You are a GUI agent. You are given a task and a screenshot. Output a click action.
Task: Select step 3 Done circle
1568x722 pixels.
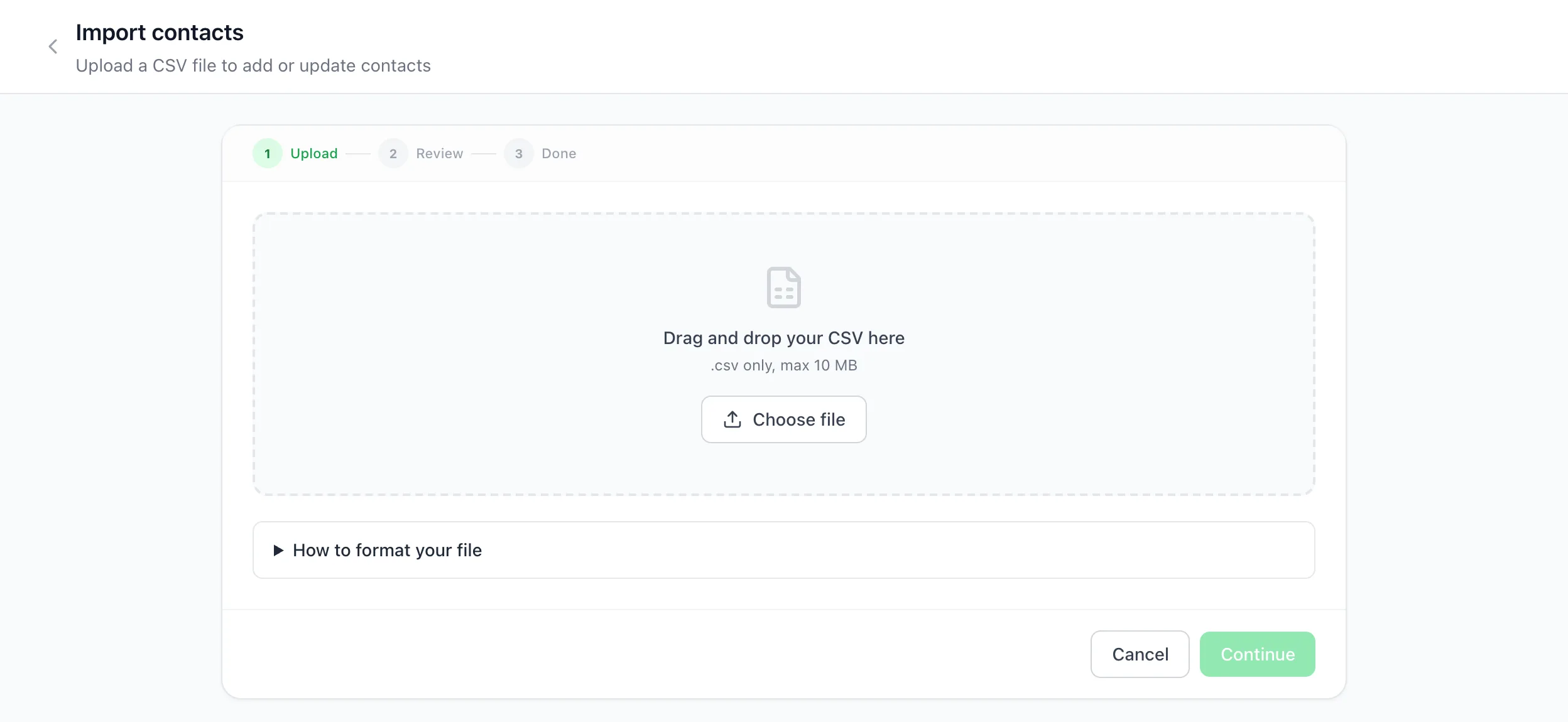click(x=519, y=153)
